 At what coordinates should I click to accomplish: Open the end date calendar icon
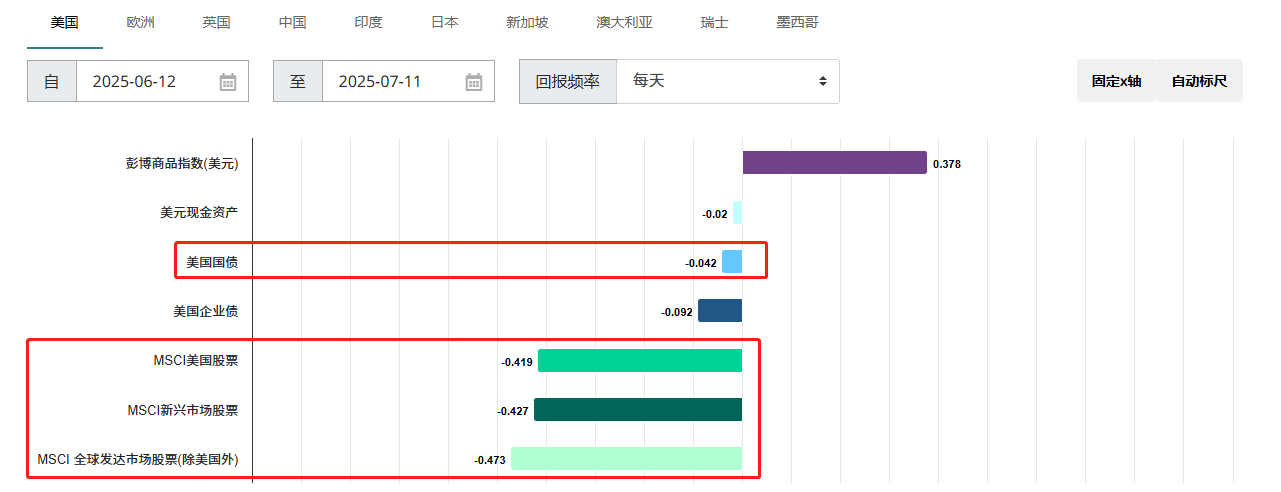(x=474, y=82)
